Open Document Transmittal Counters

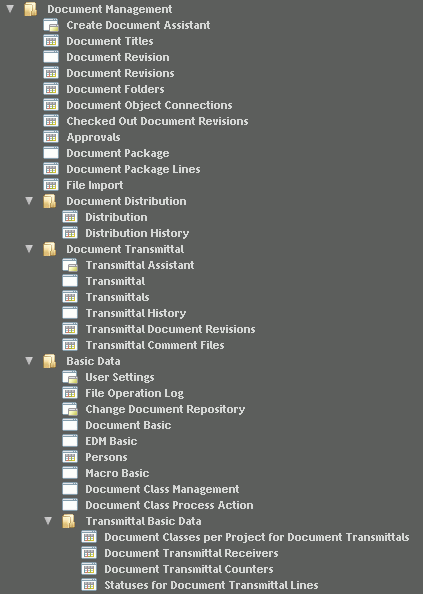189,569
